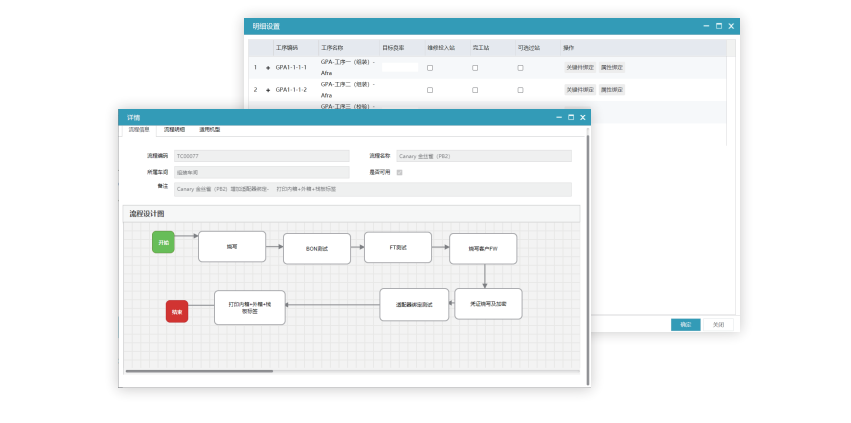Screen dimensions: 851x423
Task: Select the 烧写客户FW flow node
Action: 483,249
